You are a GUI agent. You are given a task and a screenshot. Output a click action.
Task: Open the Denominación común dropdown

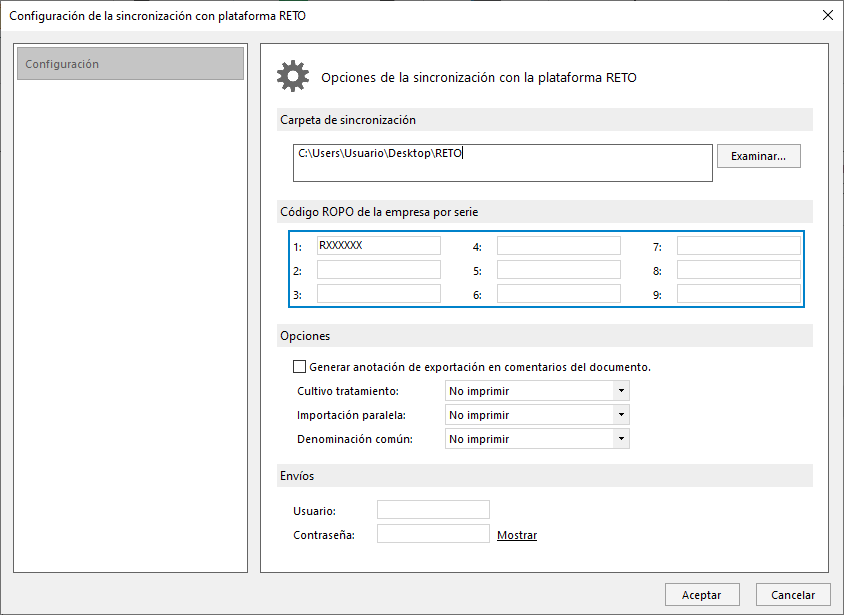(537, 439)
